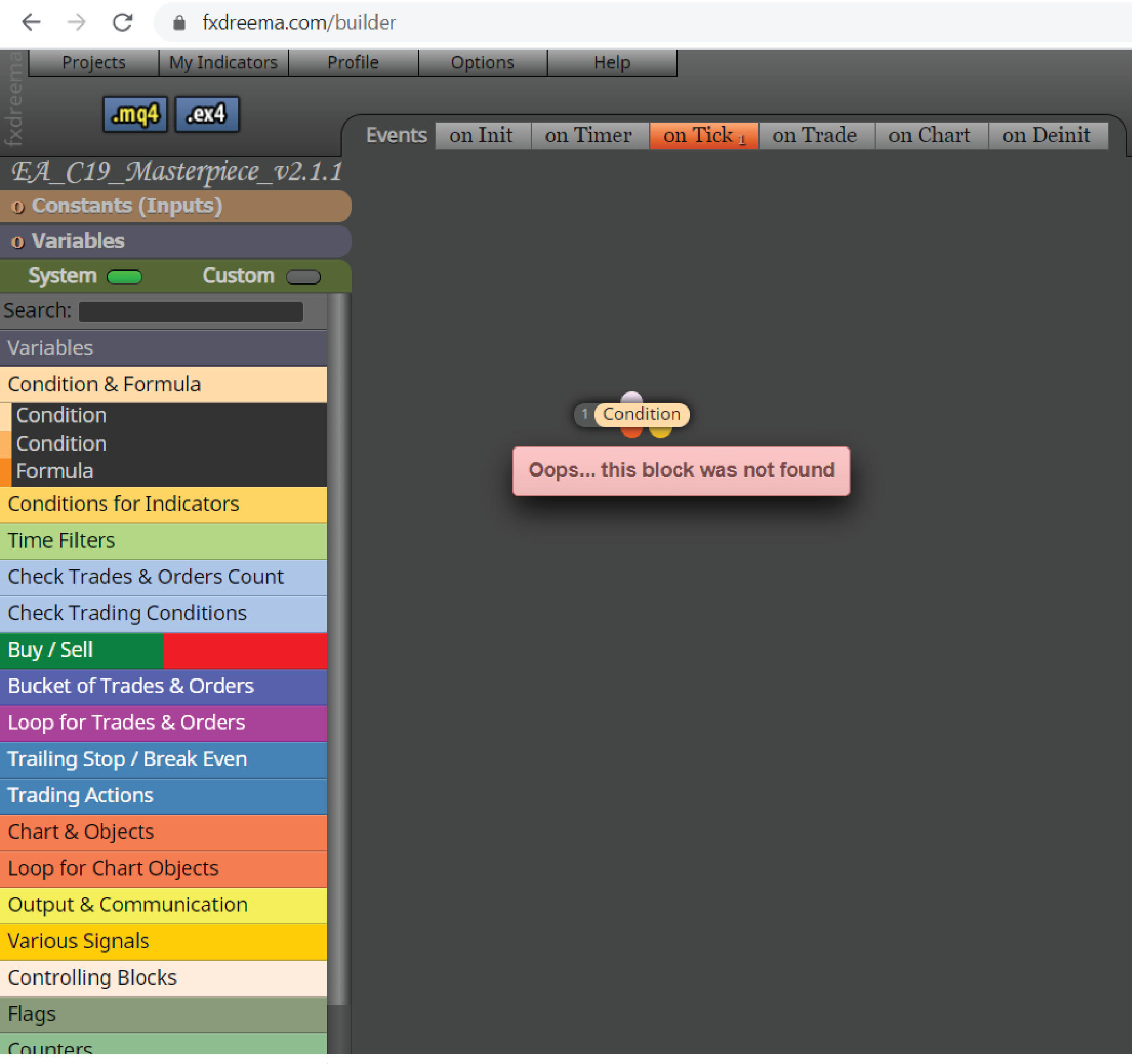Reload the page with refresh icon

[x=122, y=23]
